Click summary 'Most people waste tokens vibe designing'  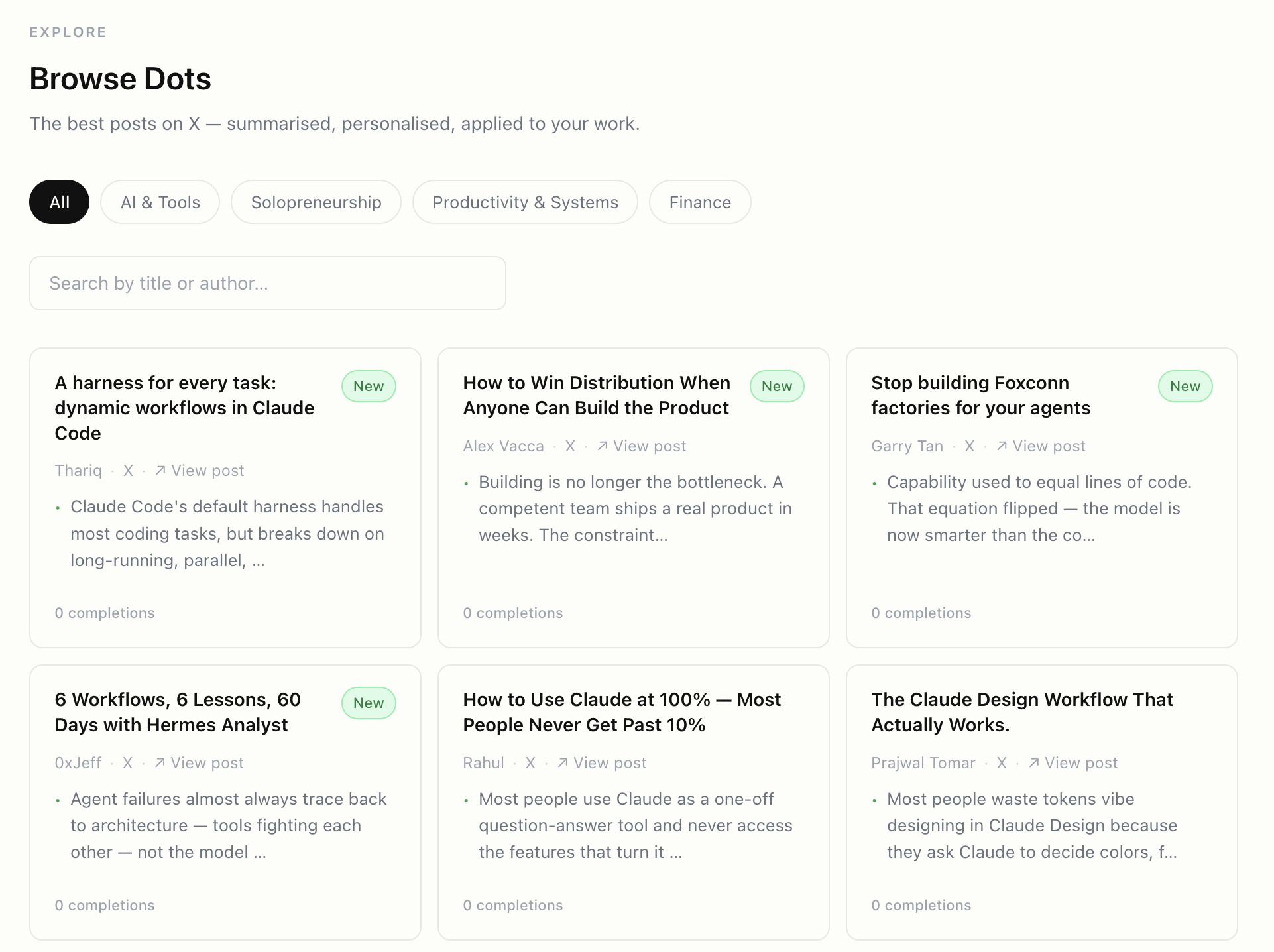click(x=1032, y=825)
